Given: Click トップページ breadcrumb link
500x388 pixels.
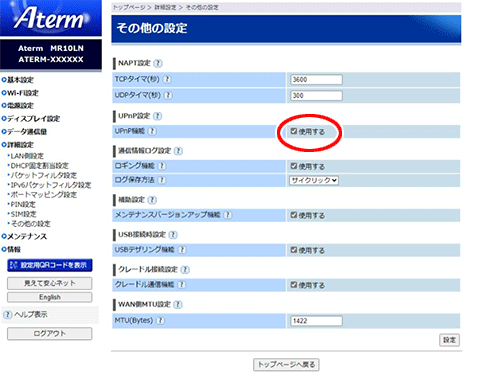Looking at the screenshot, I should 129,7.
